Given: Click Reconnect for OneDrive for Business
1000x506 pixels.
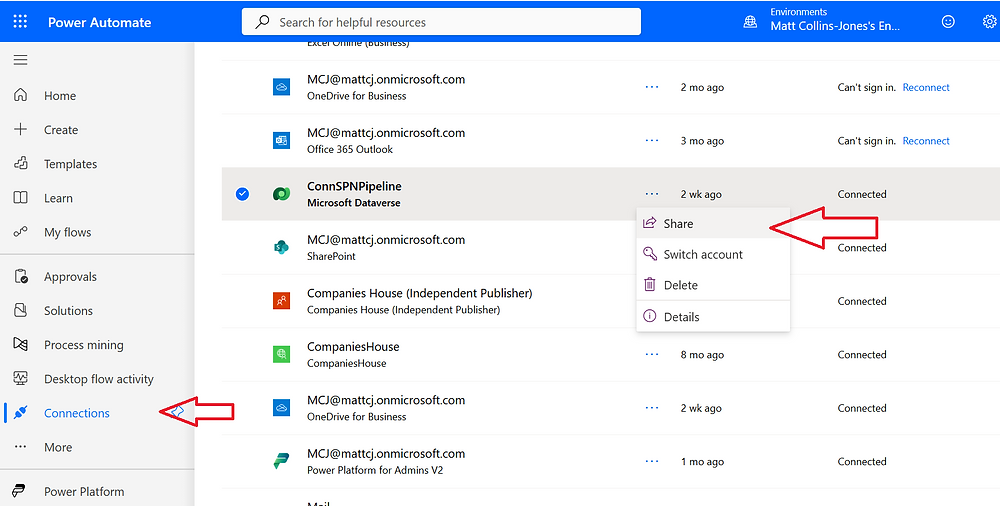Looking at the screenshot, I should [926, 87].
